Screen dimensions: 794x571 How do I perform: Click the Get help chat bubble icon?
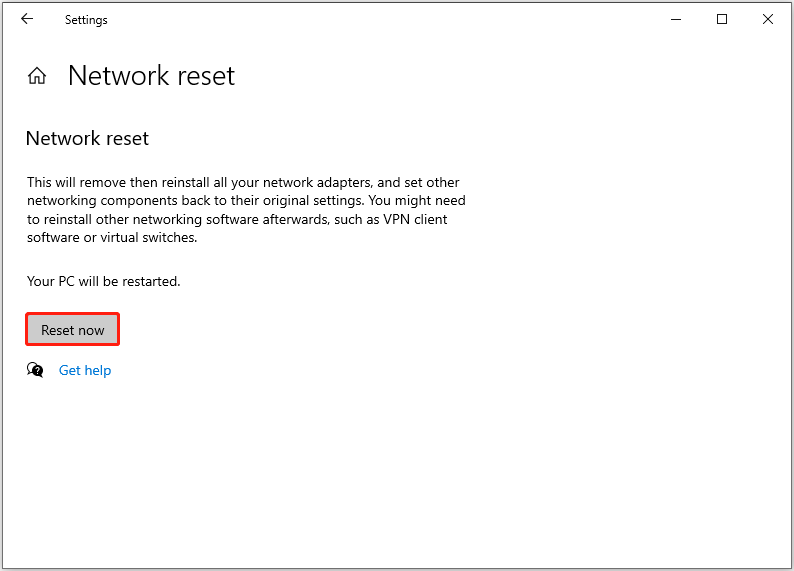click(36, 370)
